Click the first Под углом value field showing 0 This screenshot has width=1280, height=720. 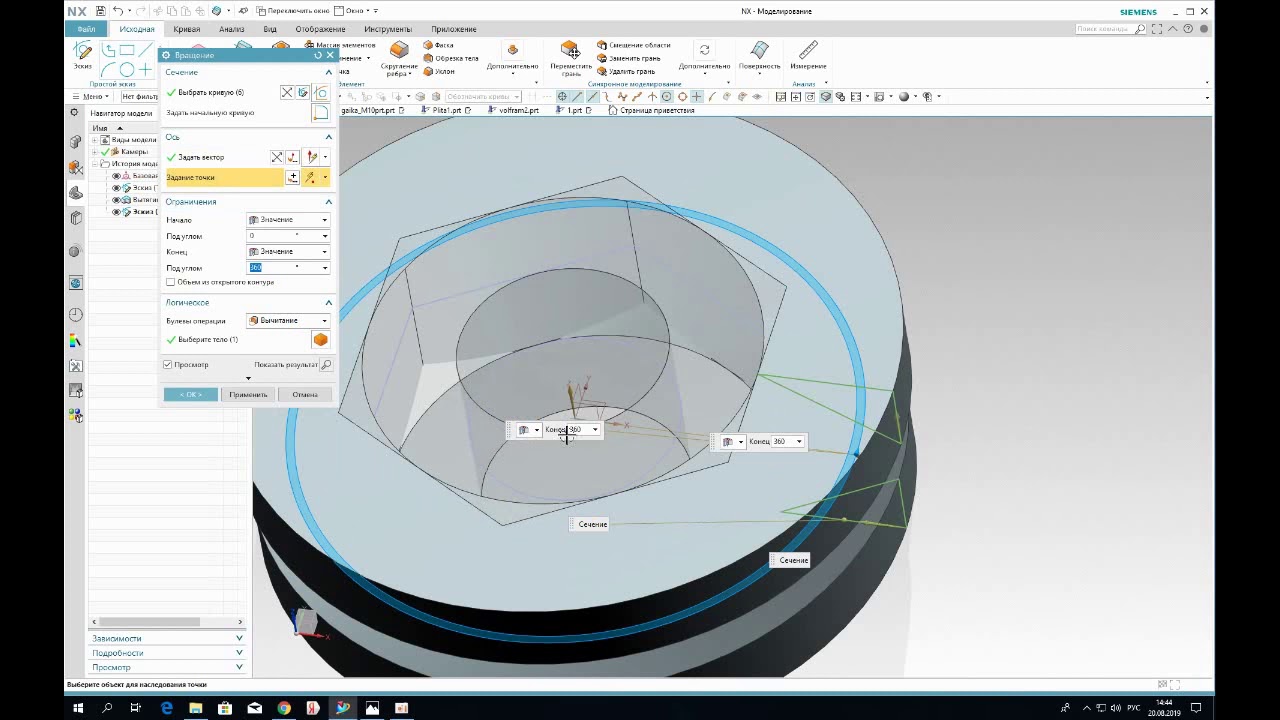click(x=288, y=236)
